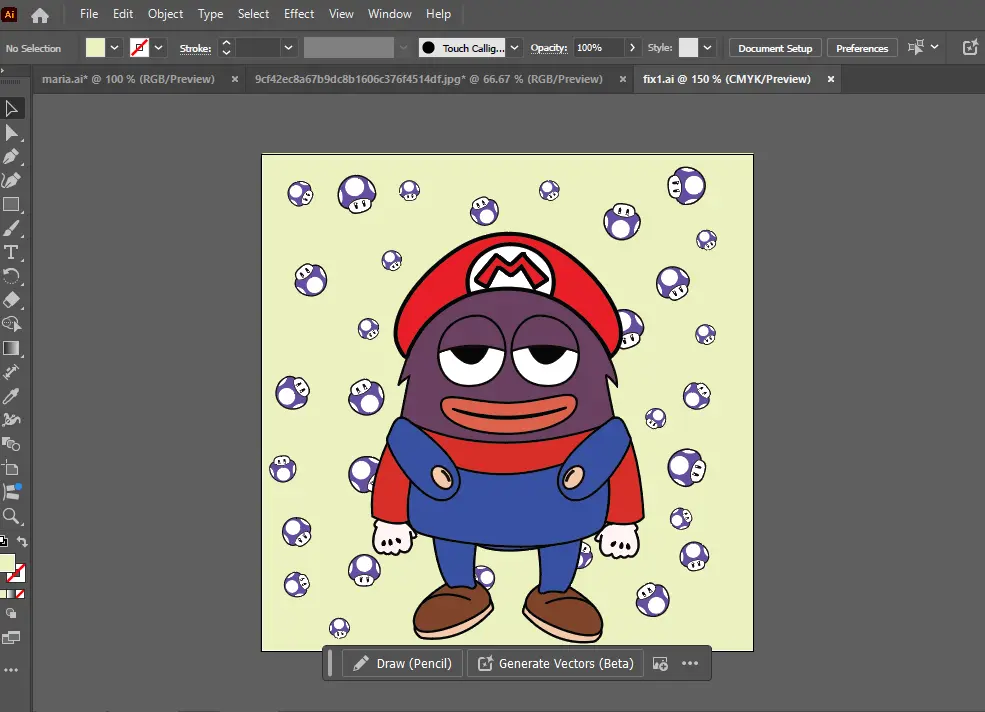Screen dimensions: 985x712
Task: Select the Type tool
Action: (11, 252)
